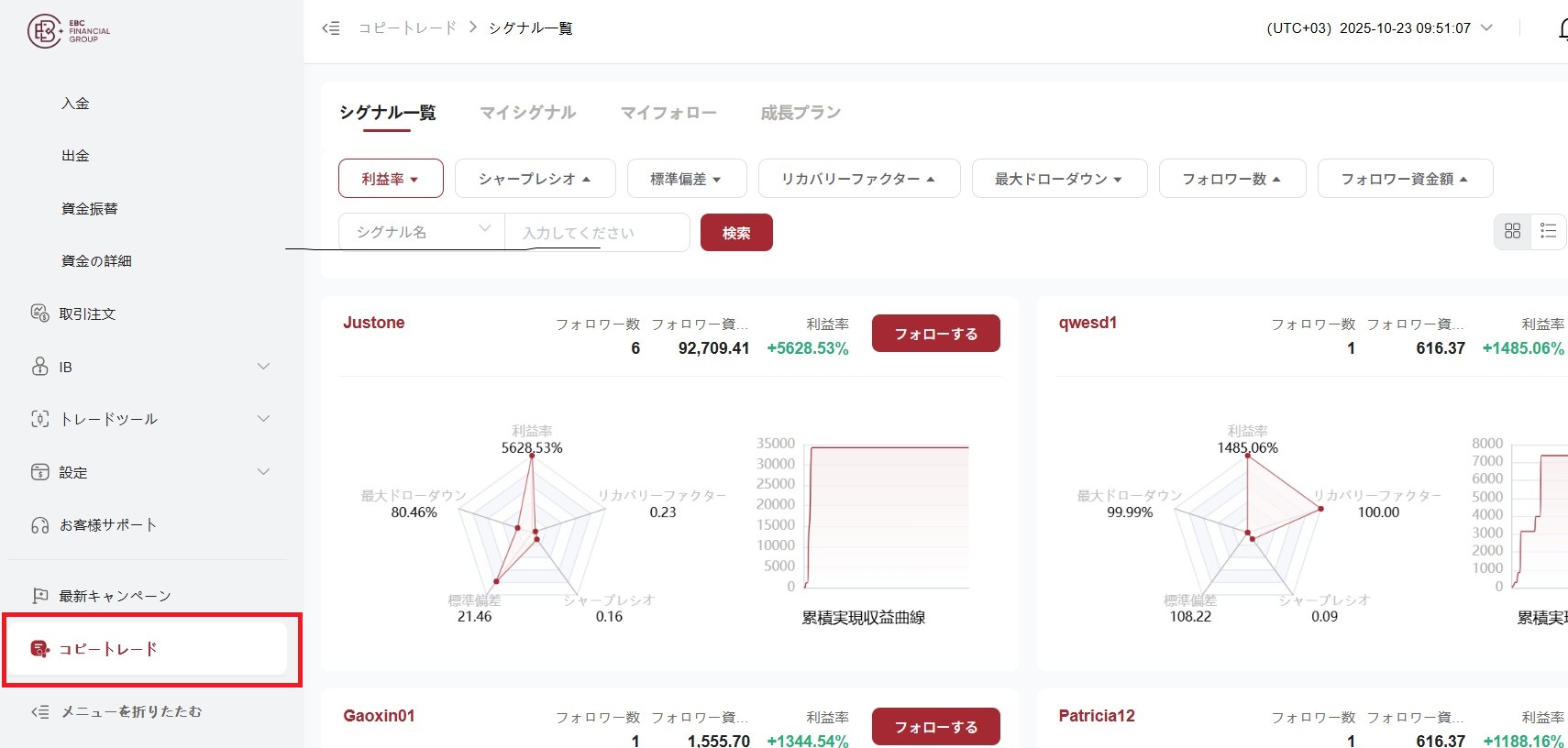Toggle 最大ドローダウン sort filter
This screenshot has width=1568, height=748.
click(x=1059, y=179)
